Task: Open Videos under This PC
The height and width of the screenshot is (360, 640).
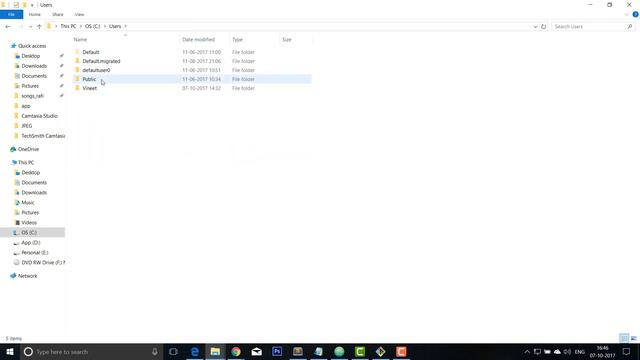Action: (x=29, y=223)
